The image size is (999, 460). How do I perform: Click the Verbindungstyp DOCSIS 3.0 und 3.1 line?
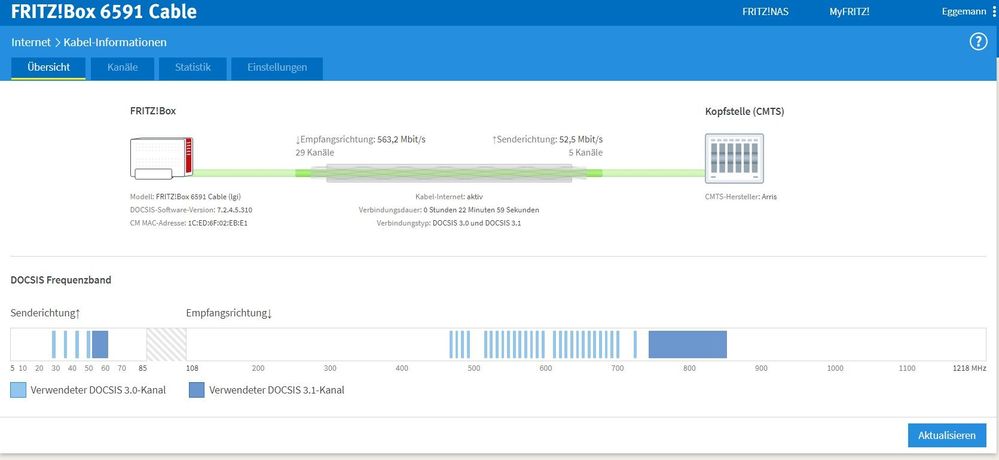449,224
